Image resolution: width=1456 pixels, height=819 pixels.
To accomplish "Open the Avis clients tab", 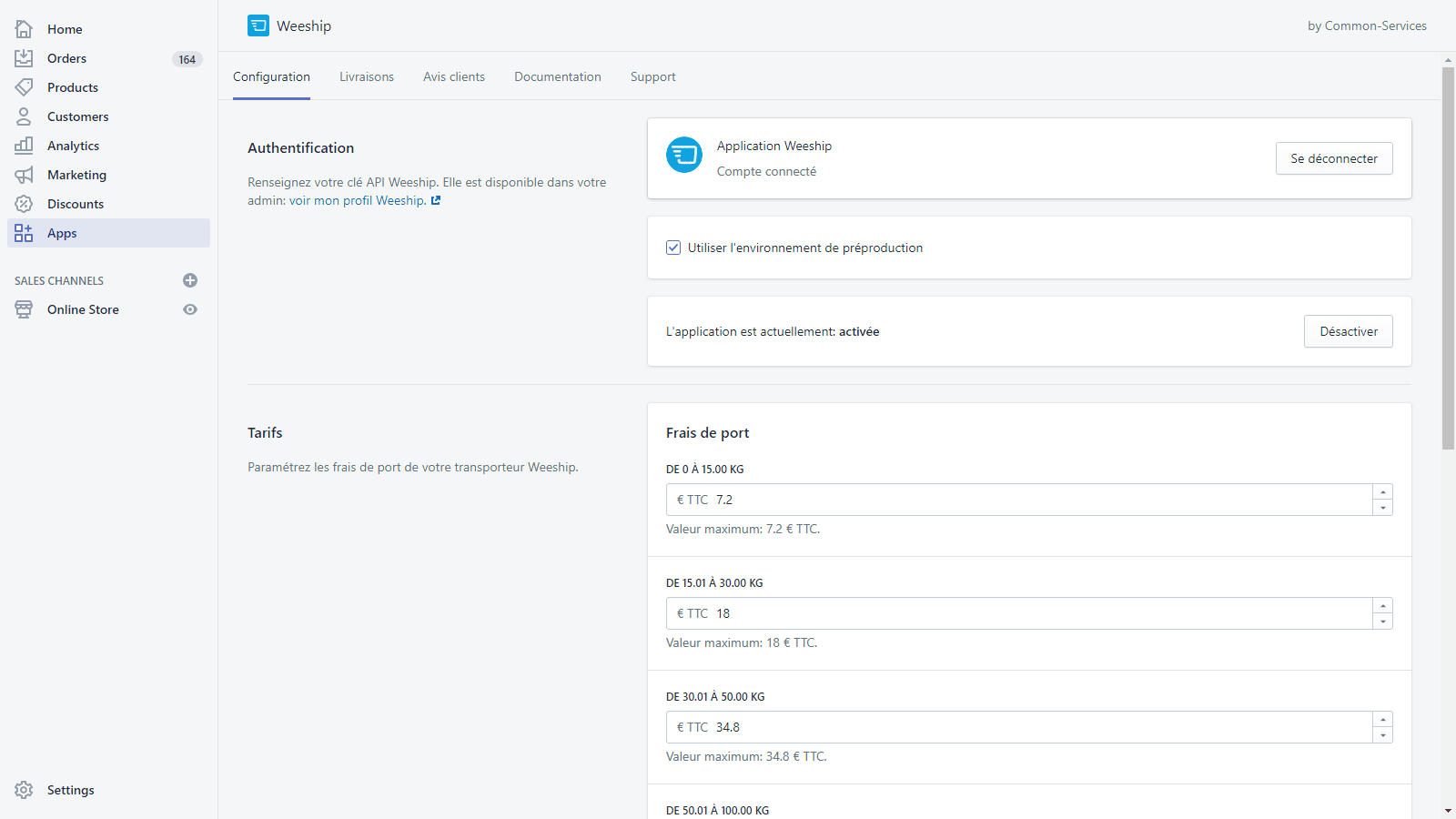I will click(x=454, y=76).
